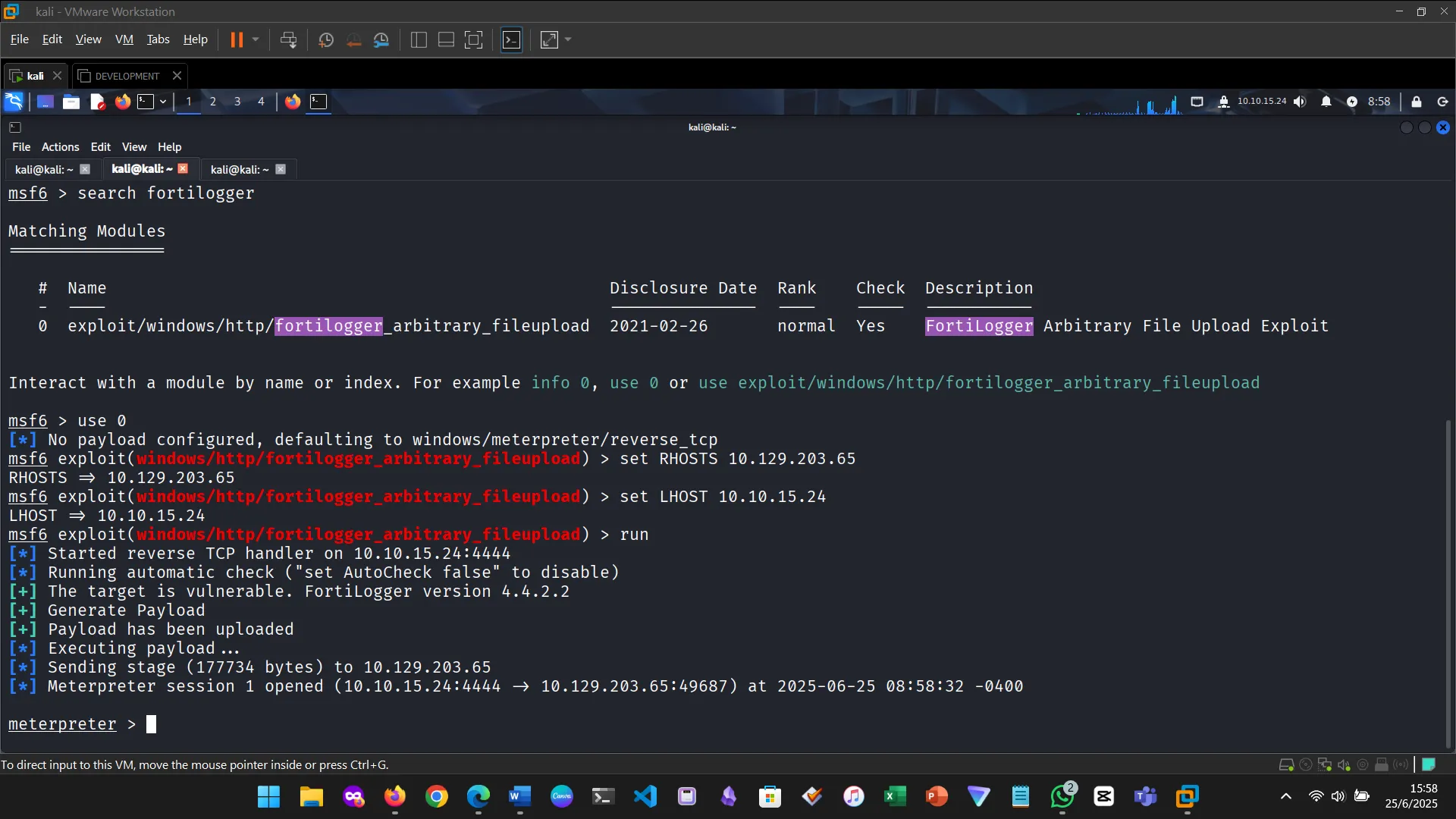Image resolution: width=1456 pixels, height=819 pixels.
Task: Open the Actions menu in the terminal
Action: tap(60, 146)
